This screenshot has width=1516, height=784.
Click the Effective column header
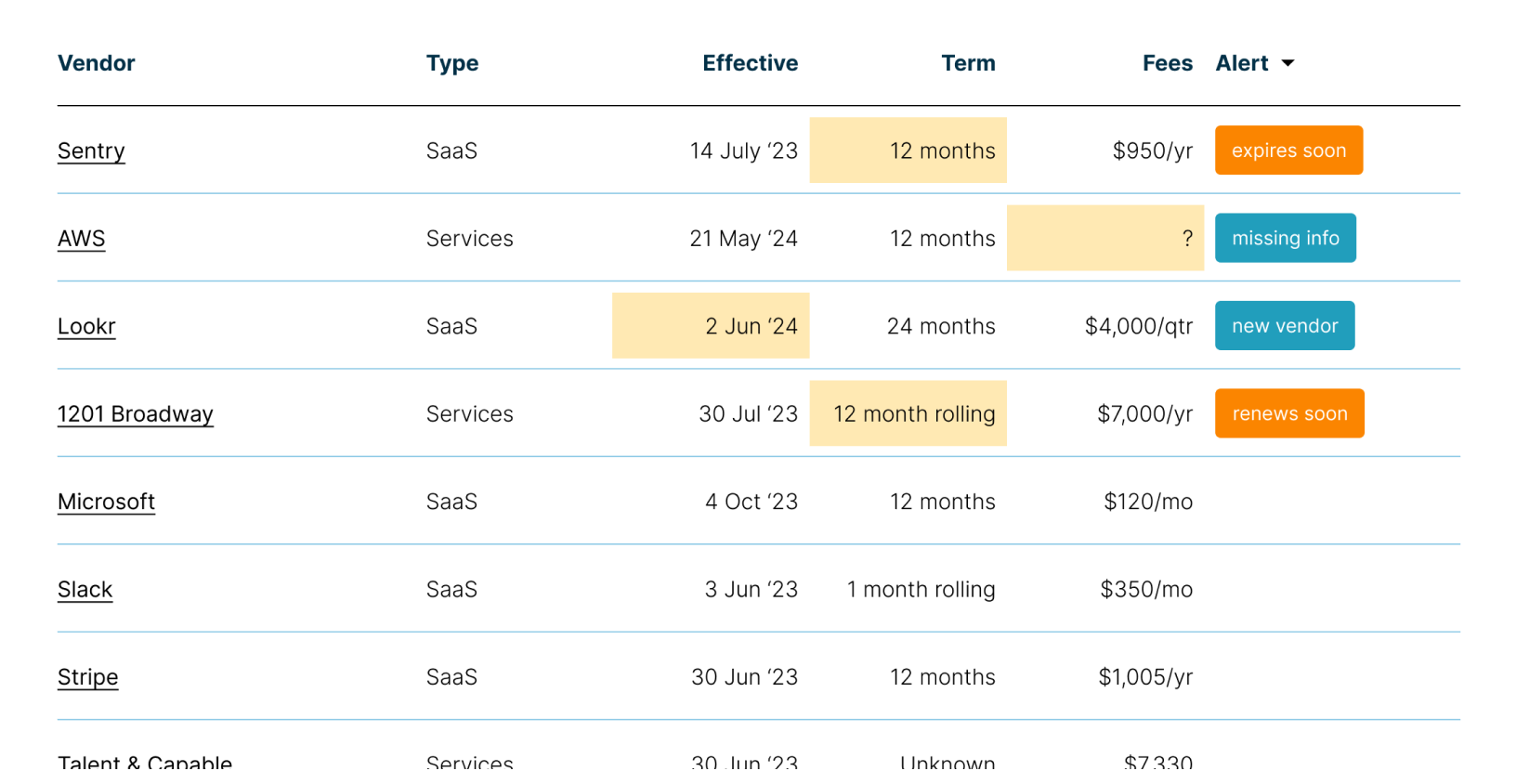point(750,63)
